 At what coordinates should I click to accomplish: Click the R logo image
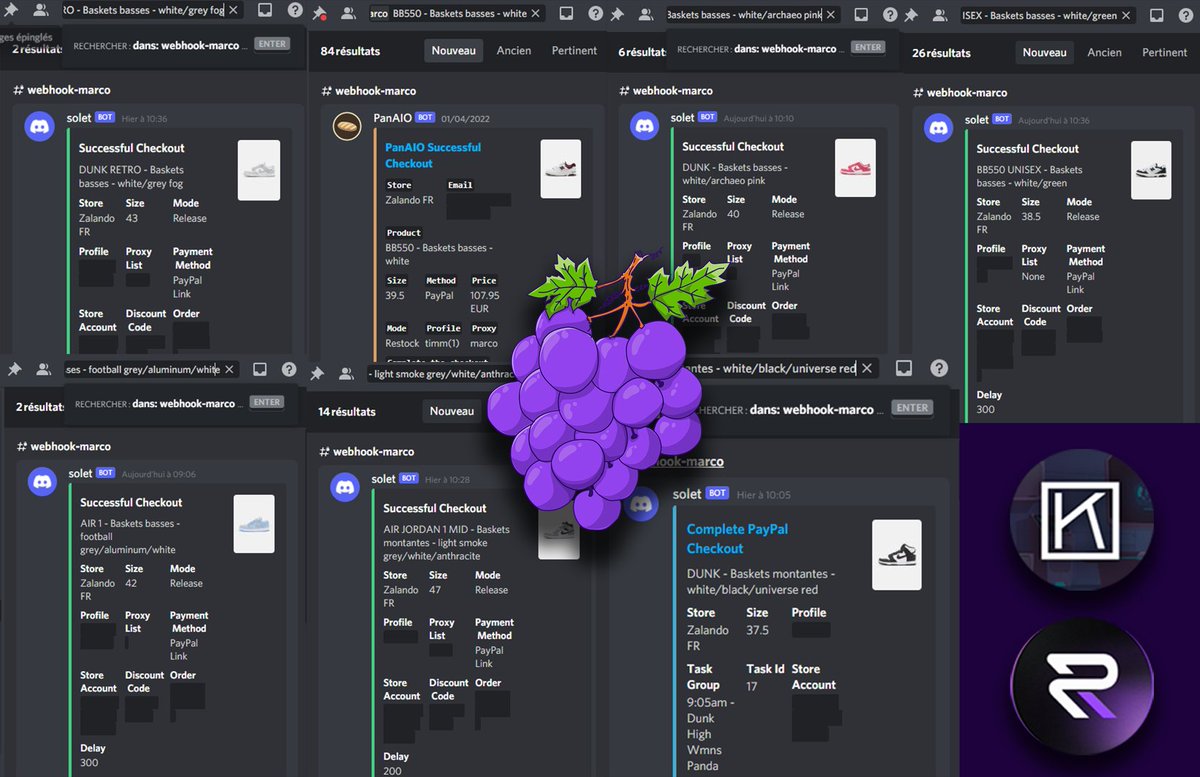pos(1081,686)
